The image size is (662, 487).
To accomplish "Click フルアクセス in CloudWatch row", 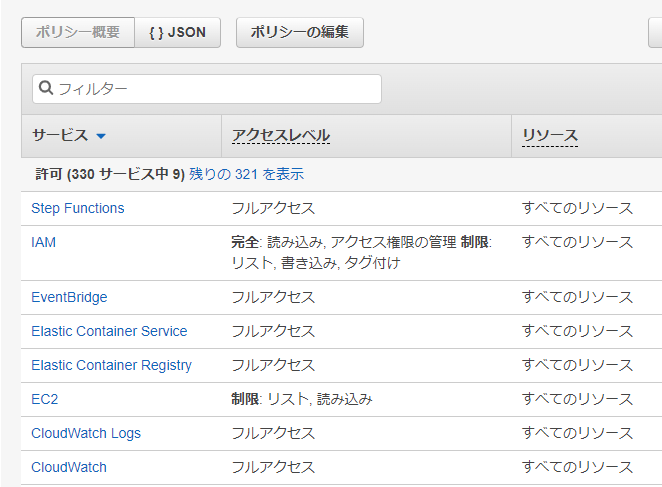I will [273, 467].
